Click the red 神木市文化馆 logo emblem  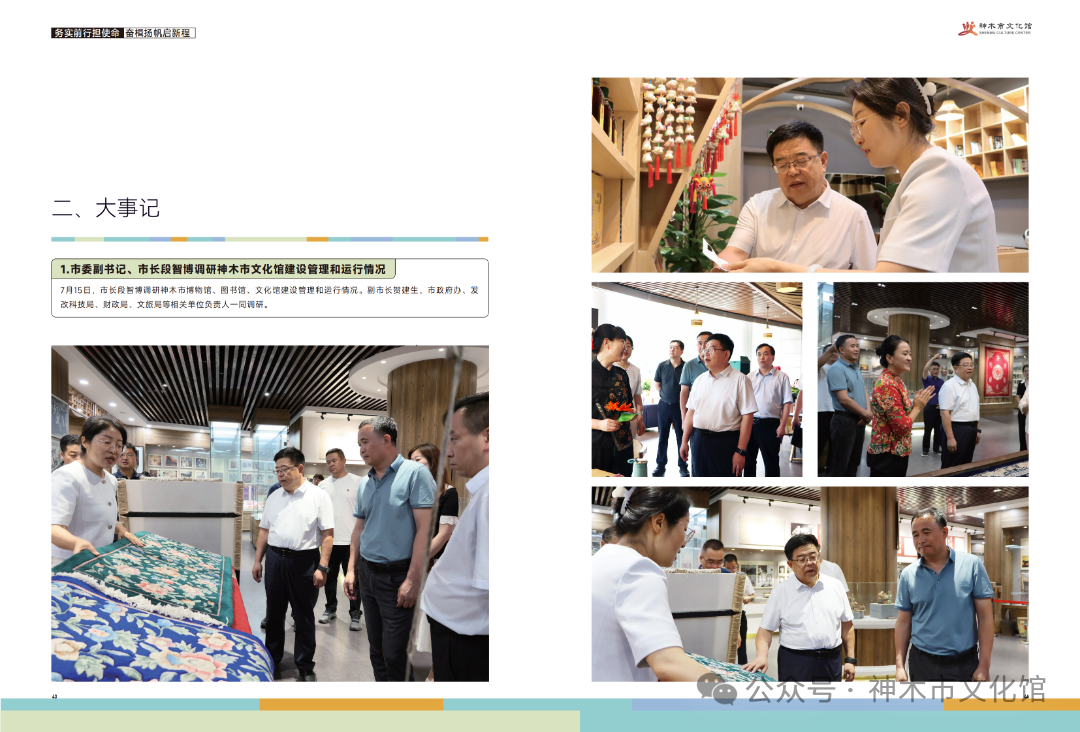point(968,28)
